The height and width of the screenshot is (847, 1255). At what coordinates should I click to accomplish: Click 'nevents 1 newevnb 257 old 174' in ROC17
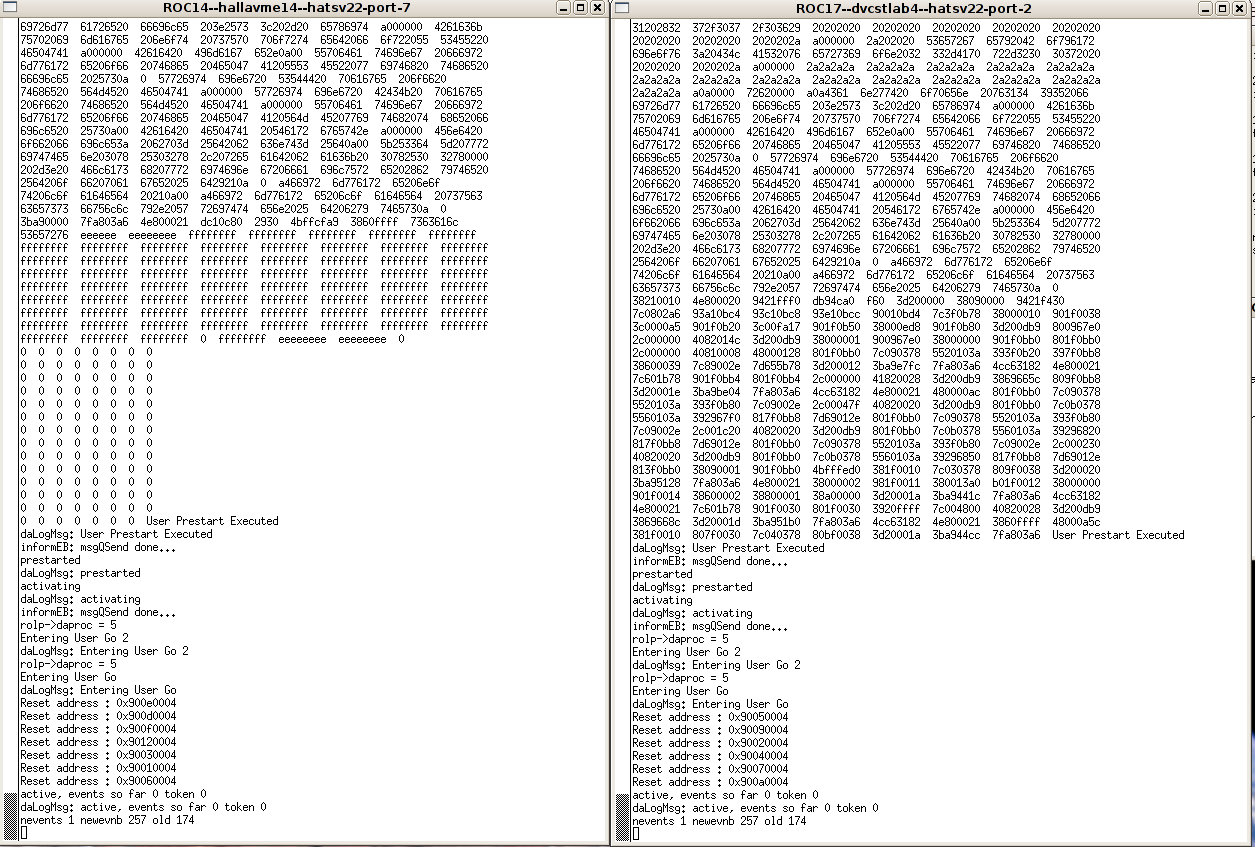(x=719, y=821)
